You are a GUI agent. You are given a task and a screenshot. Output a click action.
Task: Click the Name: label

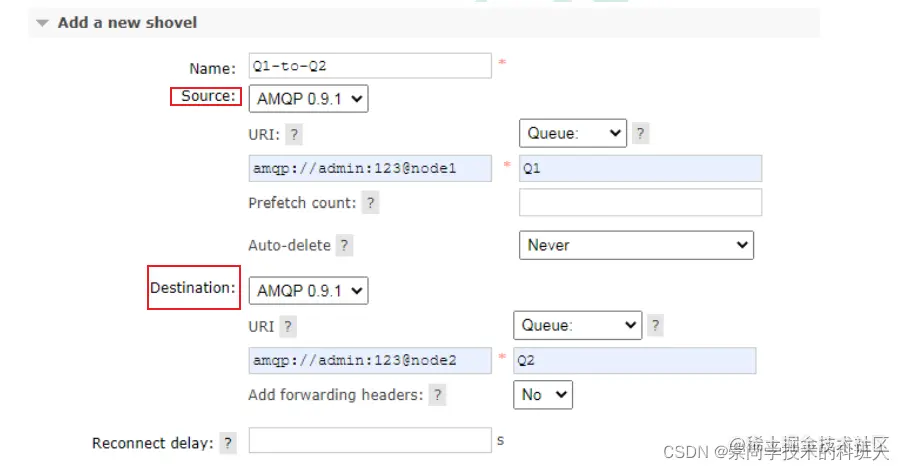coord(212,69)
